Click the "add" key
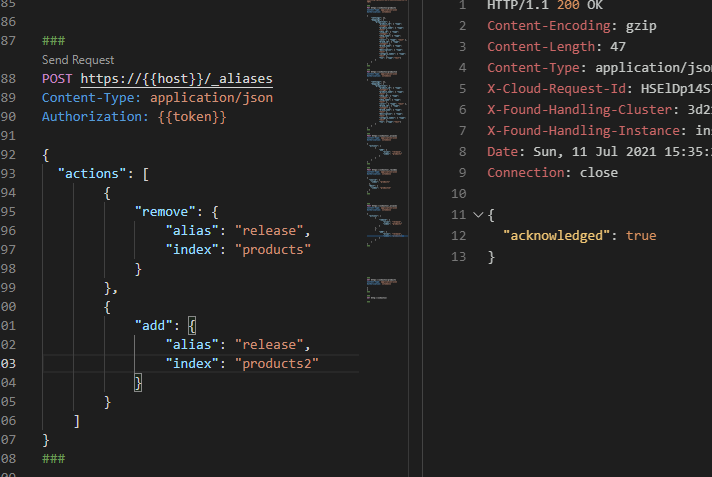Screen dimensions: 712x477 click(x=153, y=326)
